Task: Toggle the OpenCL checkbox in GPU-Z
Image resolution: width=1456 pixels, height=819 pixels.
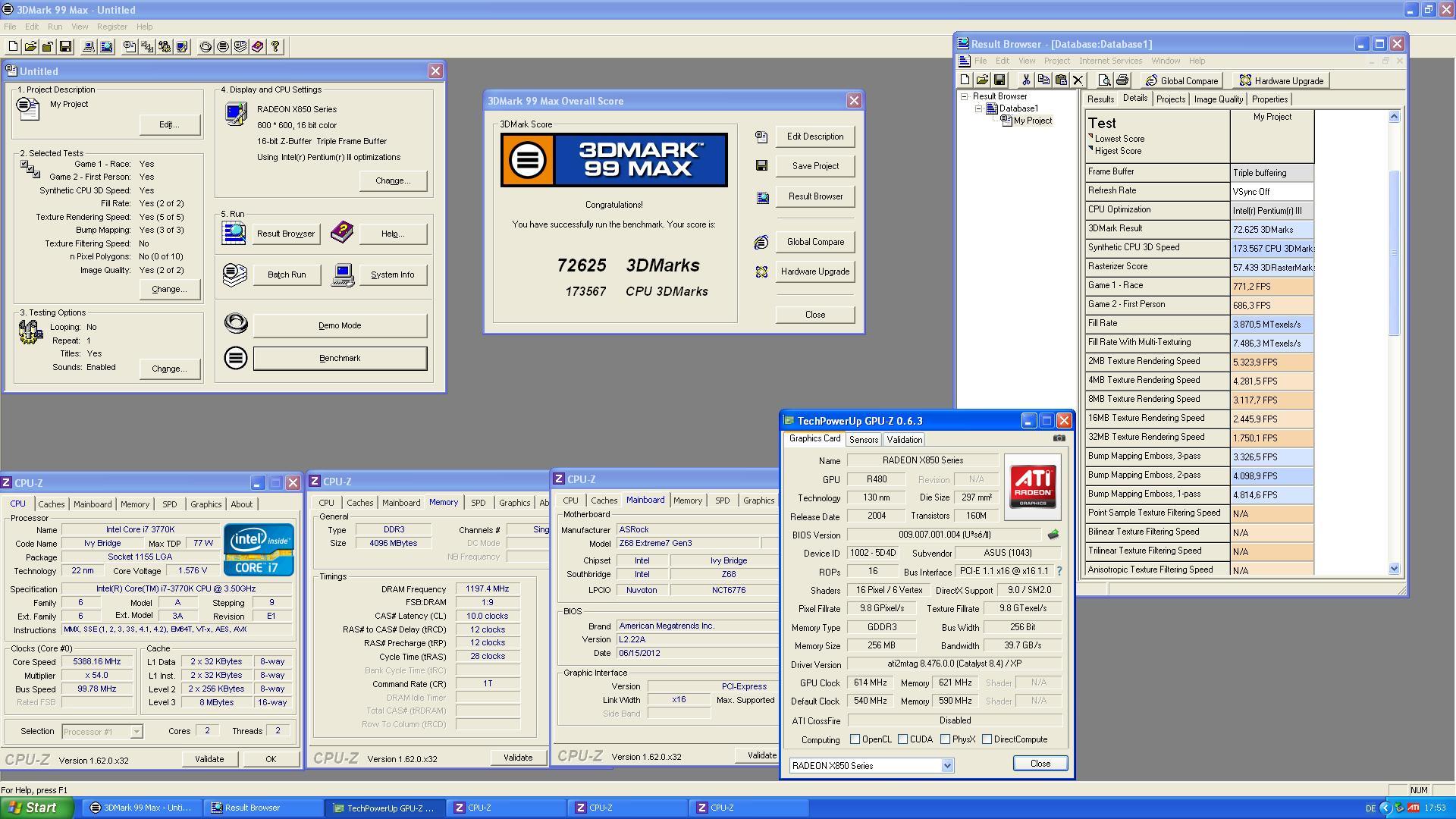Action: pyautogui.click(x=855, y=739)
